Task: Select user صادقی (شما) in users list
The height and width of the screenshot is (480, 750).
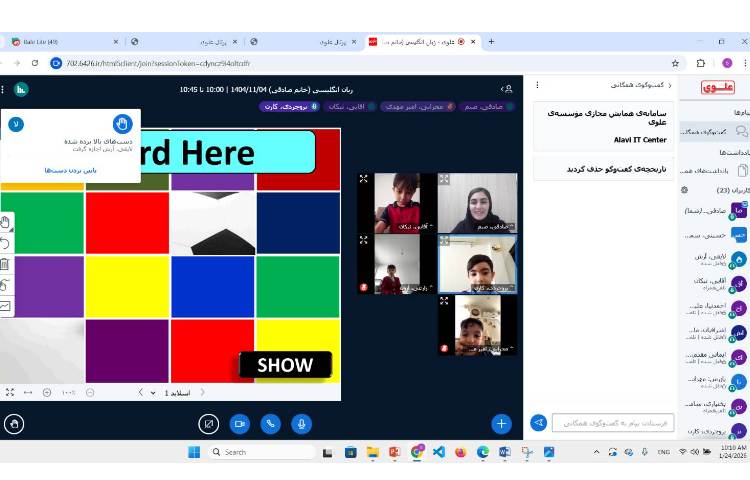Action: pos(715,210)
